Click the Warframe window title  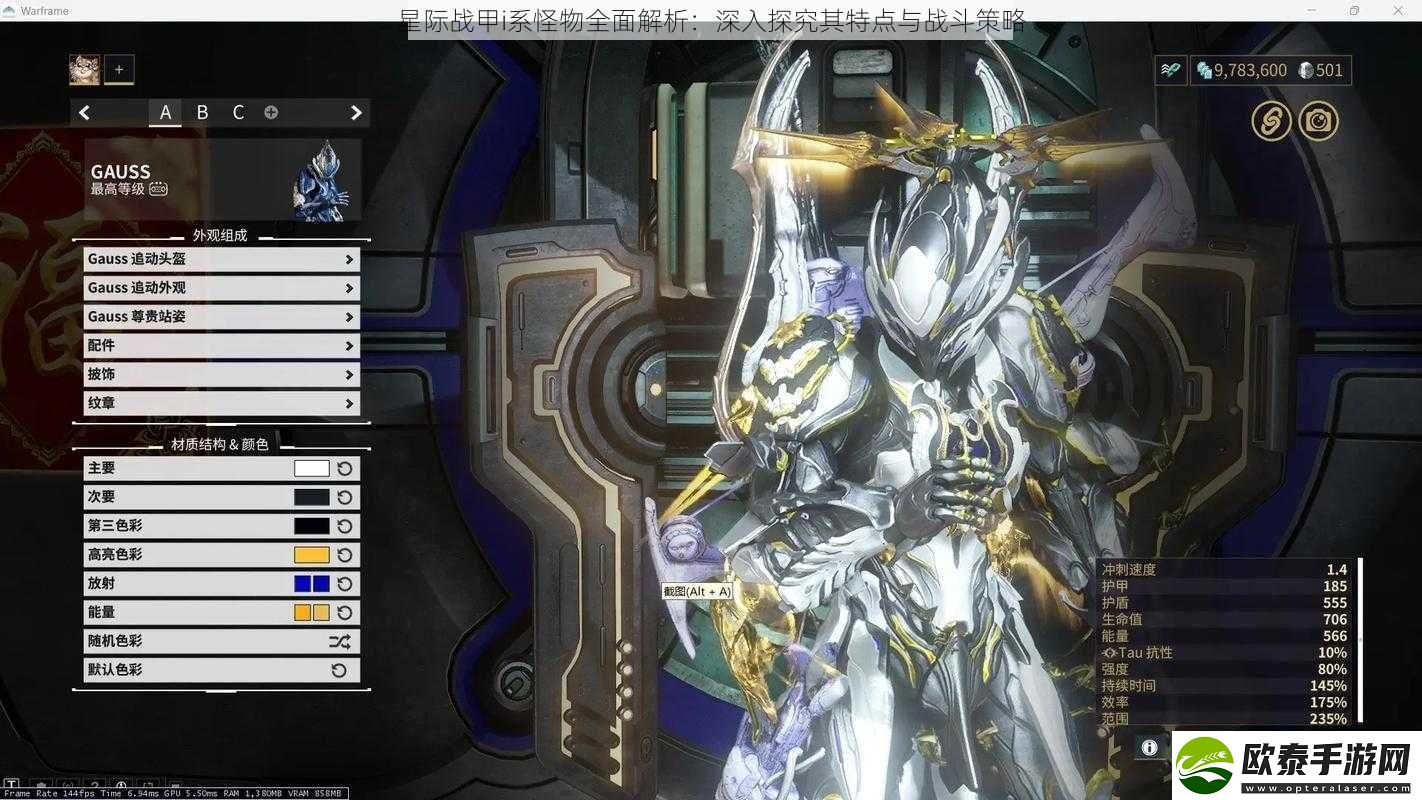coord(45,10)
